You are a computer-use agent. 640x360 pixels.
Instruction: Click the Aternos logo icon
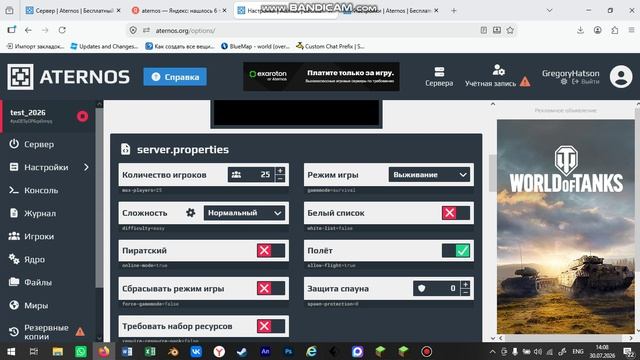[x=20, y=77]
